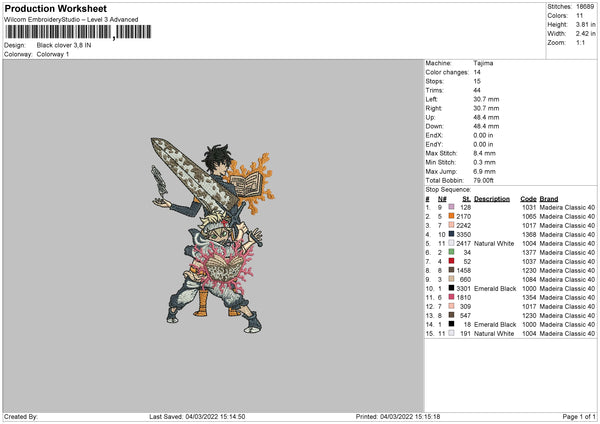Click the Zoom value 1:1
This screenshot has width=600, height=424.
580,42
